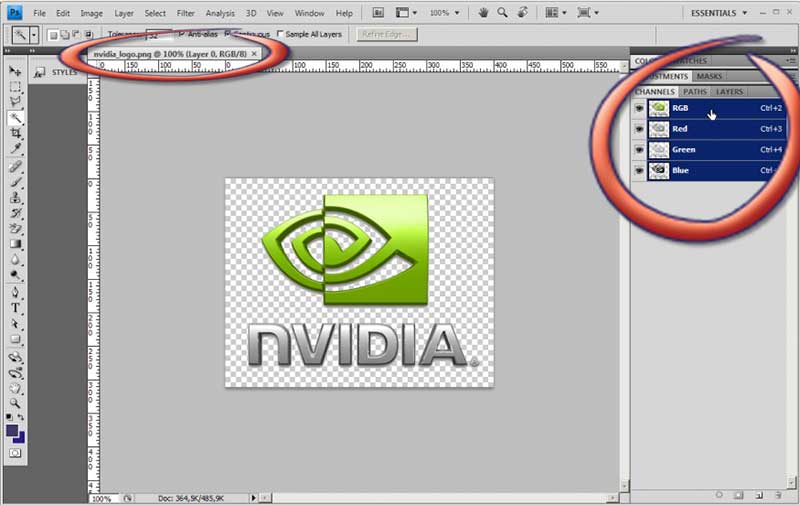Switch to the Masks tab

pos(709,77)
